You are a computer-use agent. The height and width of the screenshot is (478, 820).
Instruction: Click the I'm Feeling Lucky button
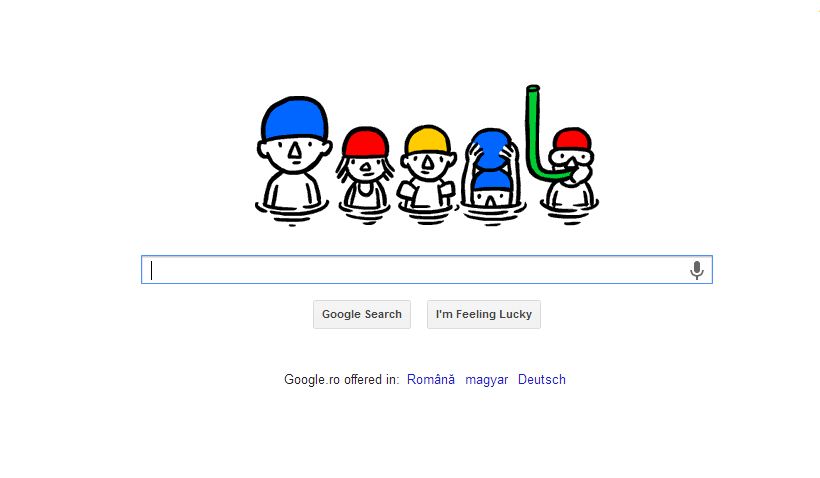[x=484, y=314]
